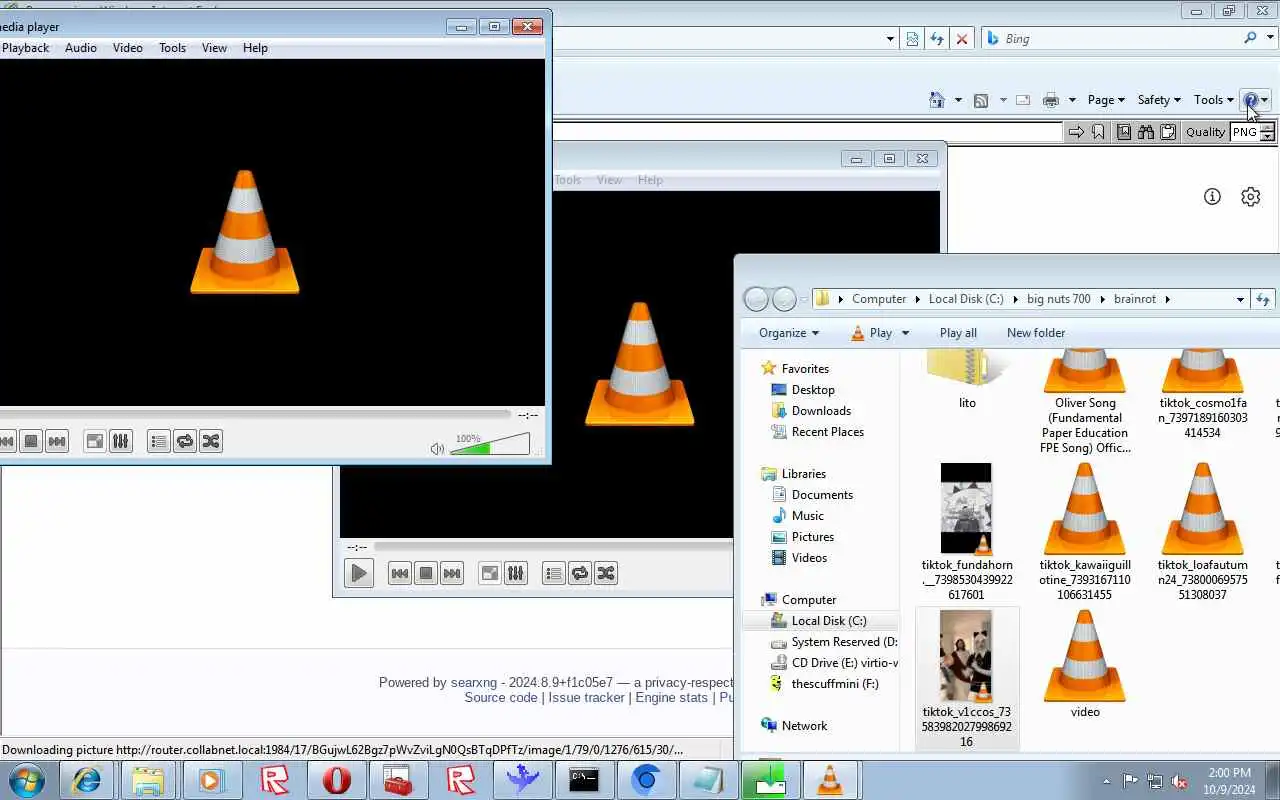Toggle shuffle in back VLC window
Screen dimensions: 1280x800
(x=605, y=573)
